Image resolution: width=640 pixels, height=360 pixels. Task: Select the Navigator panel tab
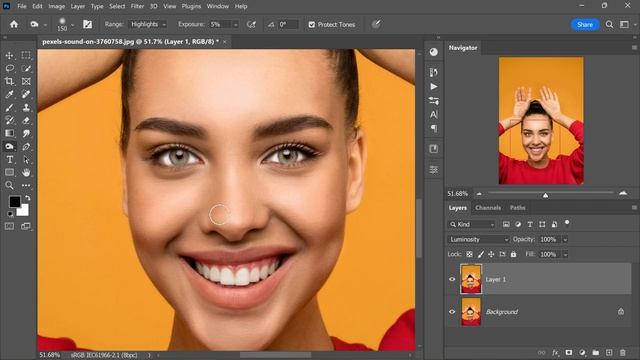point(463,48)
